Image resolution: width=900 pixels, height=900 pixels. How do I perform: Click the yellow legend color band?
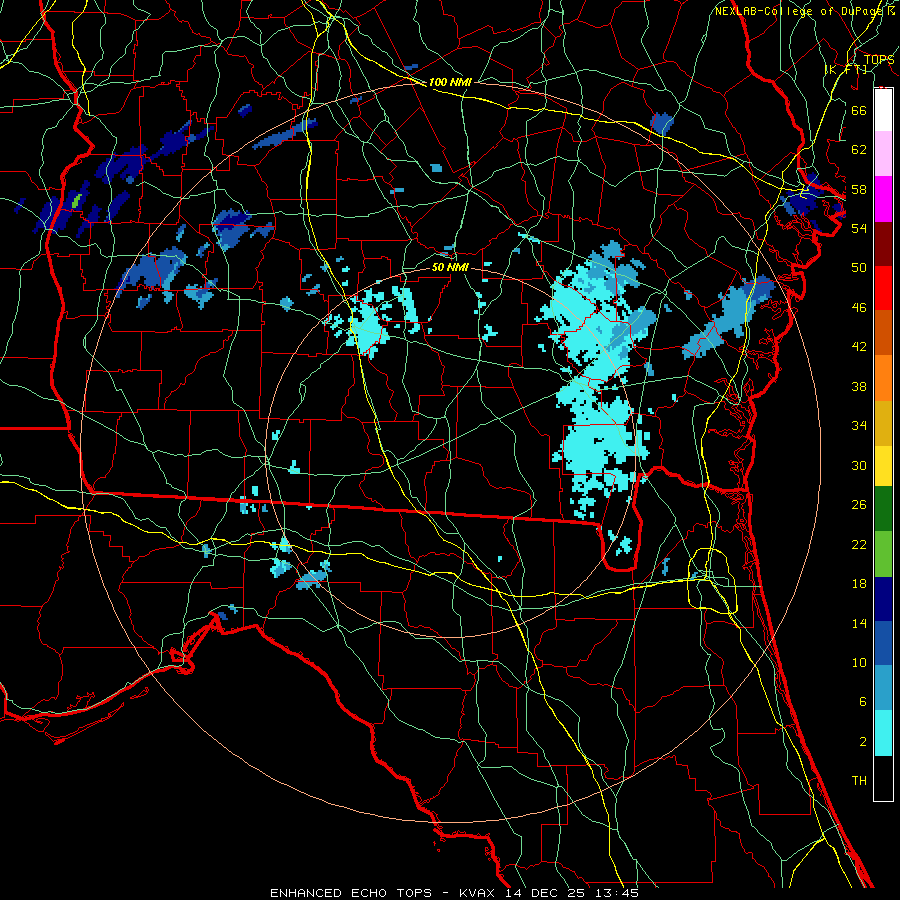click(x=883, y=465)
